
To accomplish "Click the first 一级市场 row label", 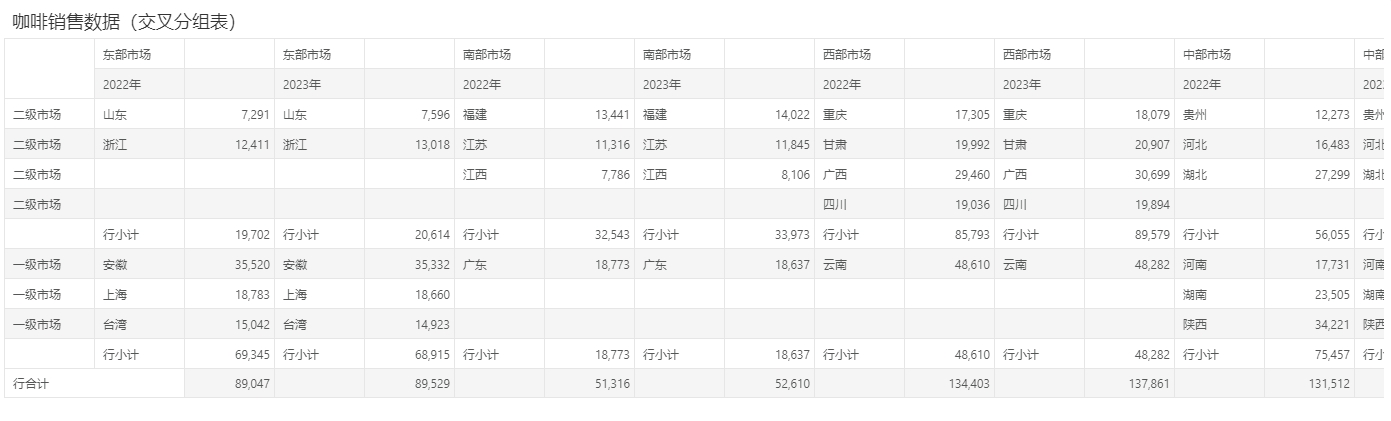I will tap(50, 264).
